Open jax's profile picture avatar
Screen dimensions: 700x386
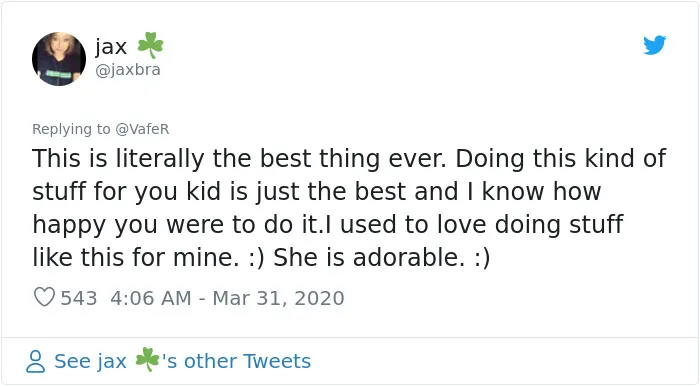point(59,59)
